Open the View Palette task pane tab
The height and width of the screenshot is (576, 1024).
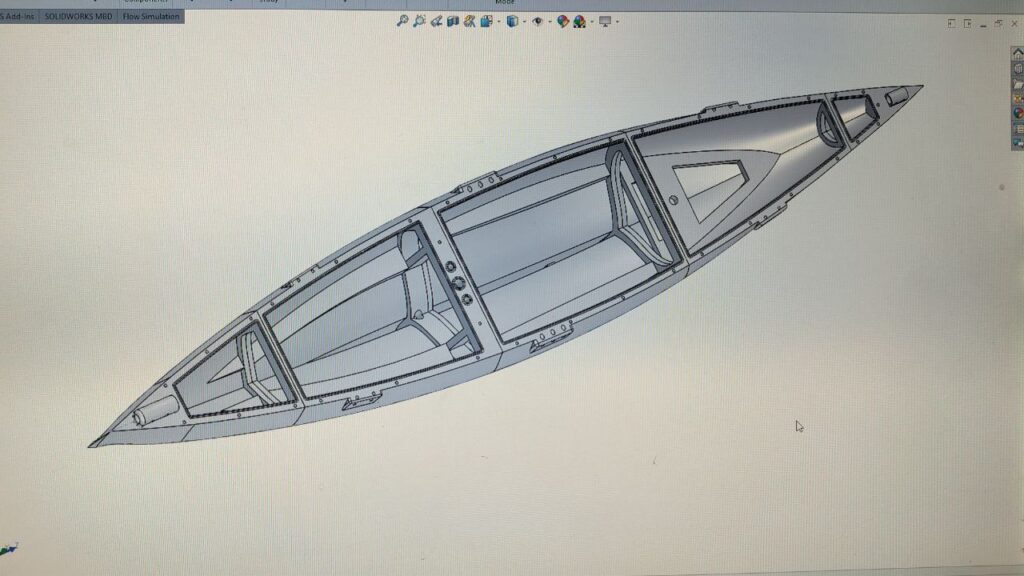tap(1017, 99)
